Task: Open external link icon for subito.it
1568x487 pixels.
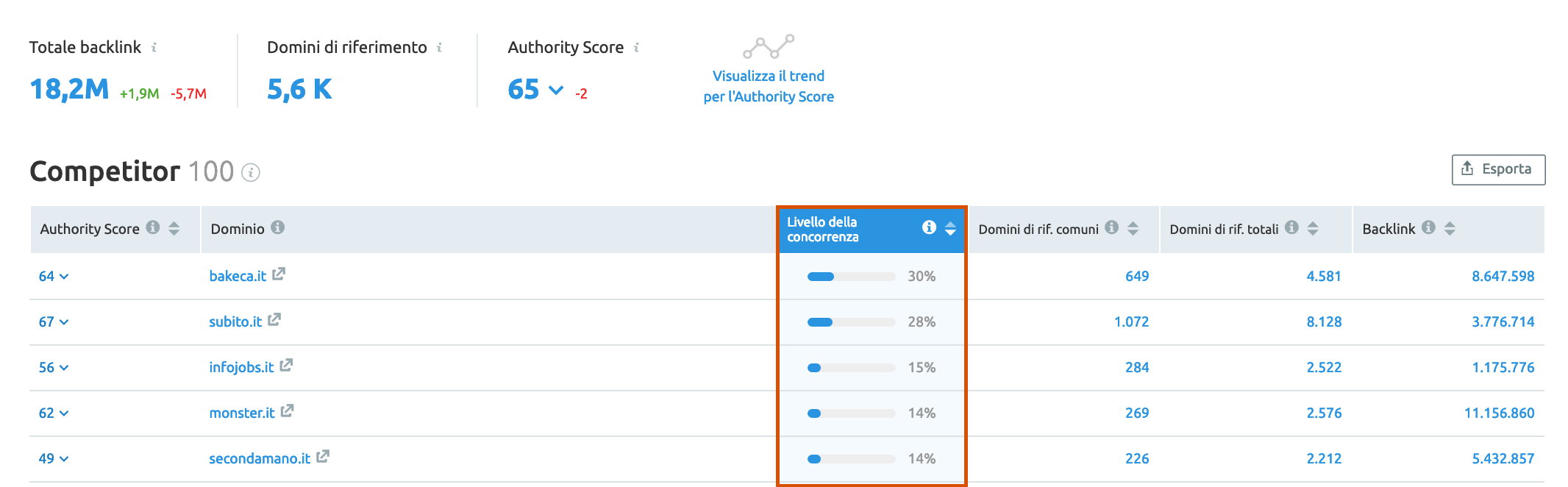Action: pyautogui.click(x=274, y=320)
